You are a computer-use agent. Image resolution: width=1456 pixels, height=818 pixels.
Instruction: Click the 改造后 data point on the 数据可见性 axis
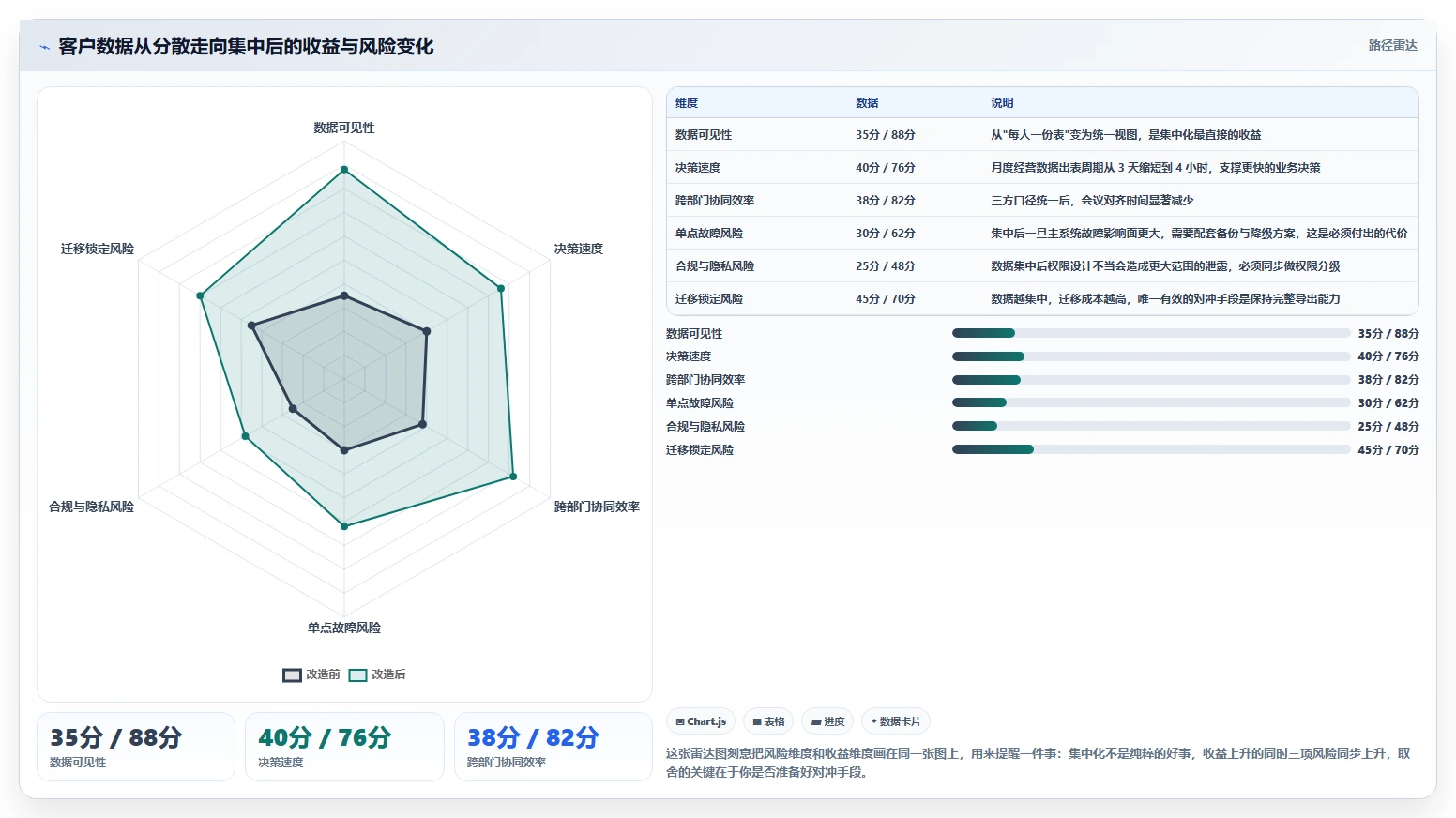pyautogui.click(x=344, y=170)
